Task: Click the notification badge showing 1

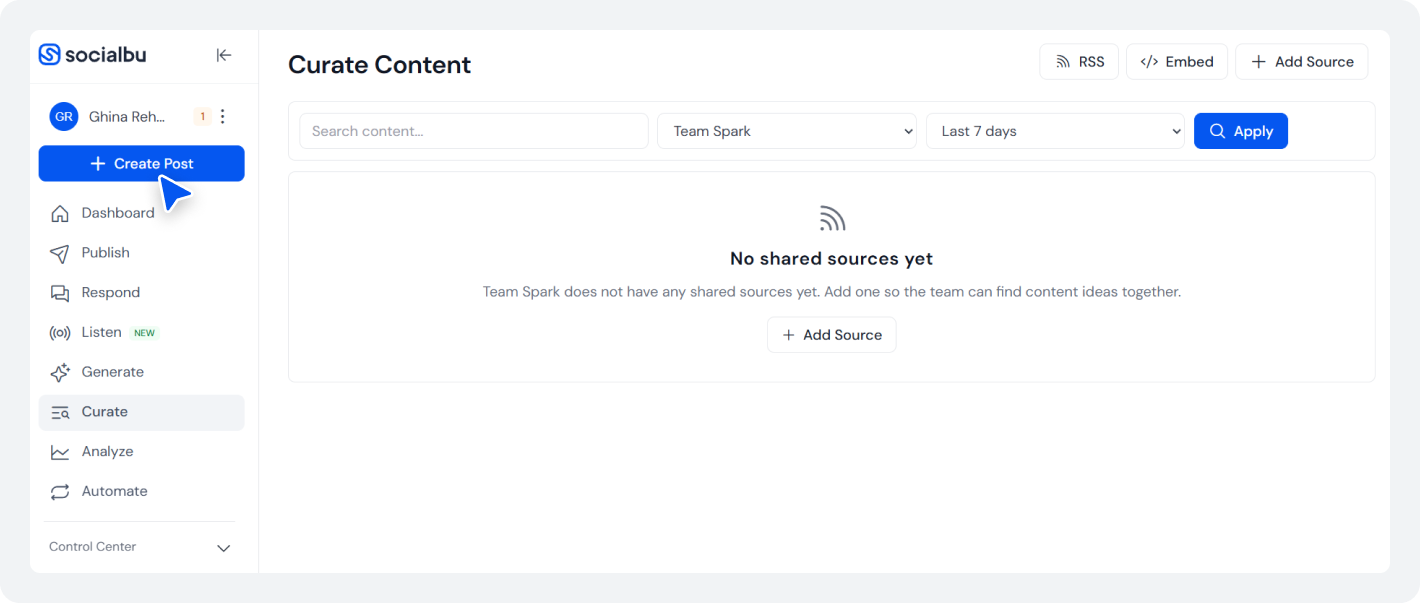Action: point(202,117)
